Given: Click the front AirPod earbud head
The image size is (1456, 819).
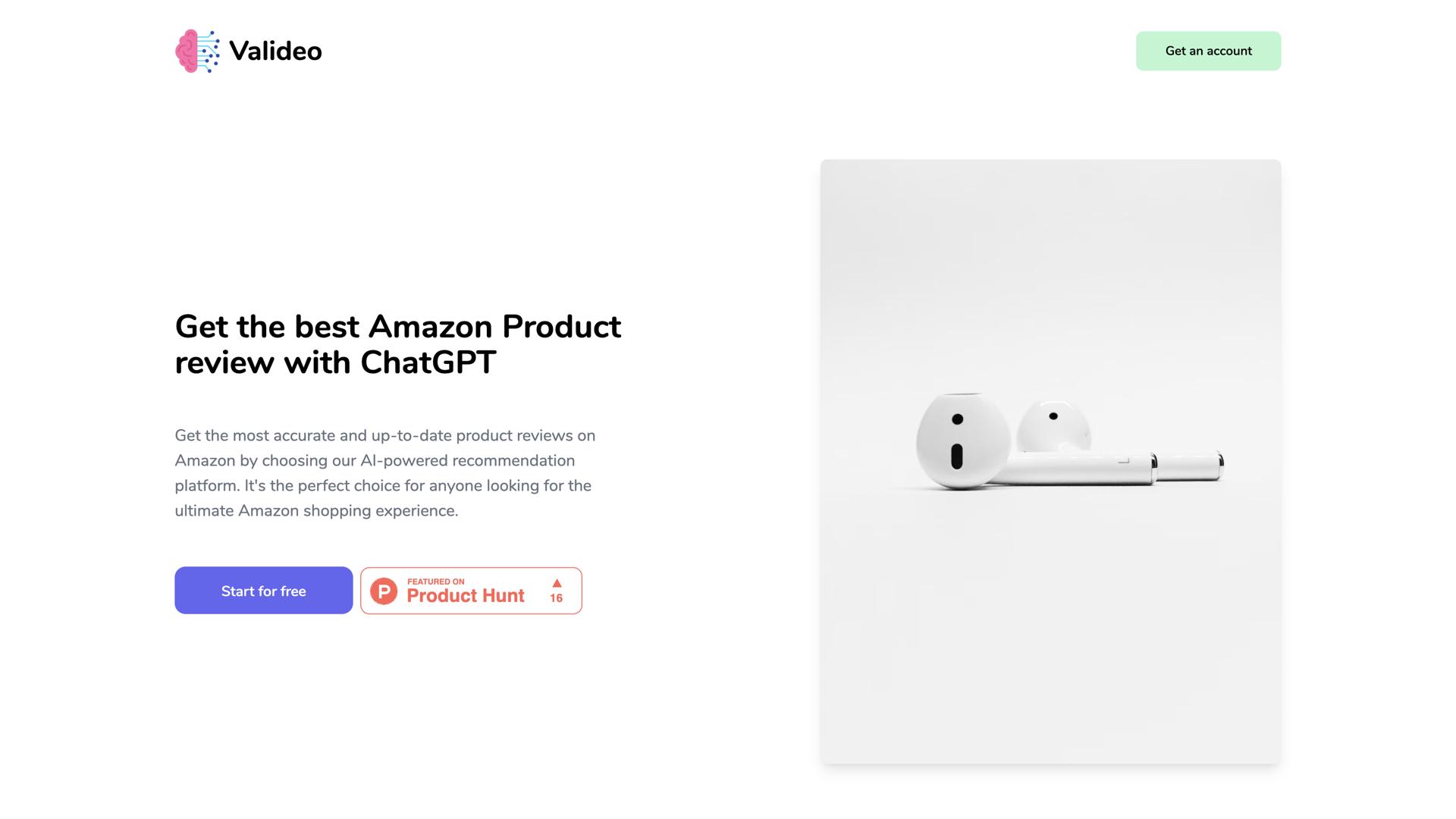Looking at the screenshot, I should [x=963, y=440].
